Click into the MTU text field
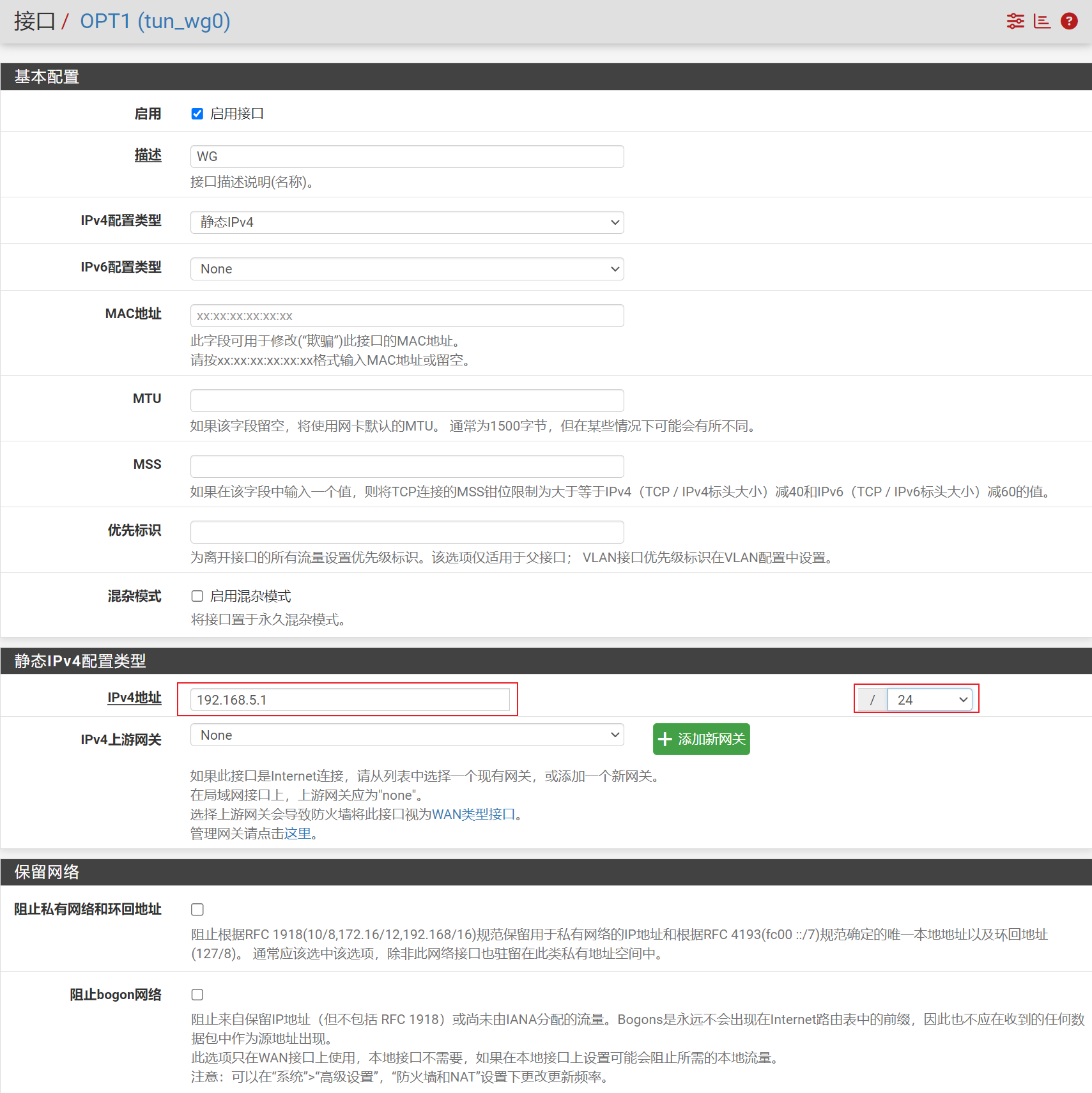This screenshot has height=1093, width=1092. [x=406, y=401]
